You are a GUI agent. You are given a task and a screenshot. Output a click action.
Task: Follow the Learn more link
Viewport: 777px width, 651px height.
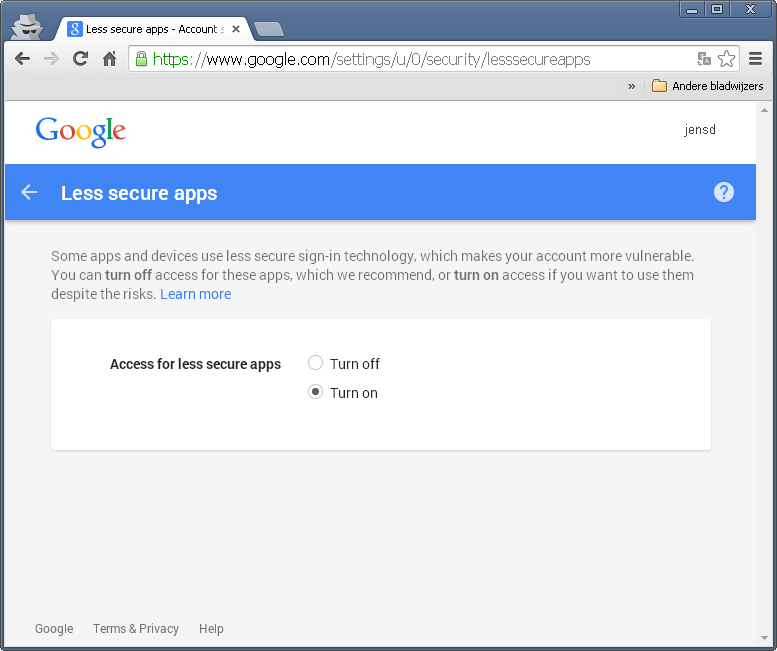point(195,294)
